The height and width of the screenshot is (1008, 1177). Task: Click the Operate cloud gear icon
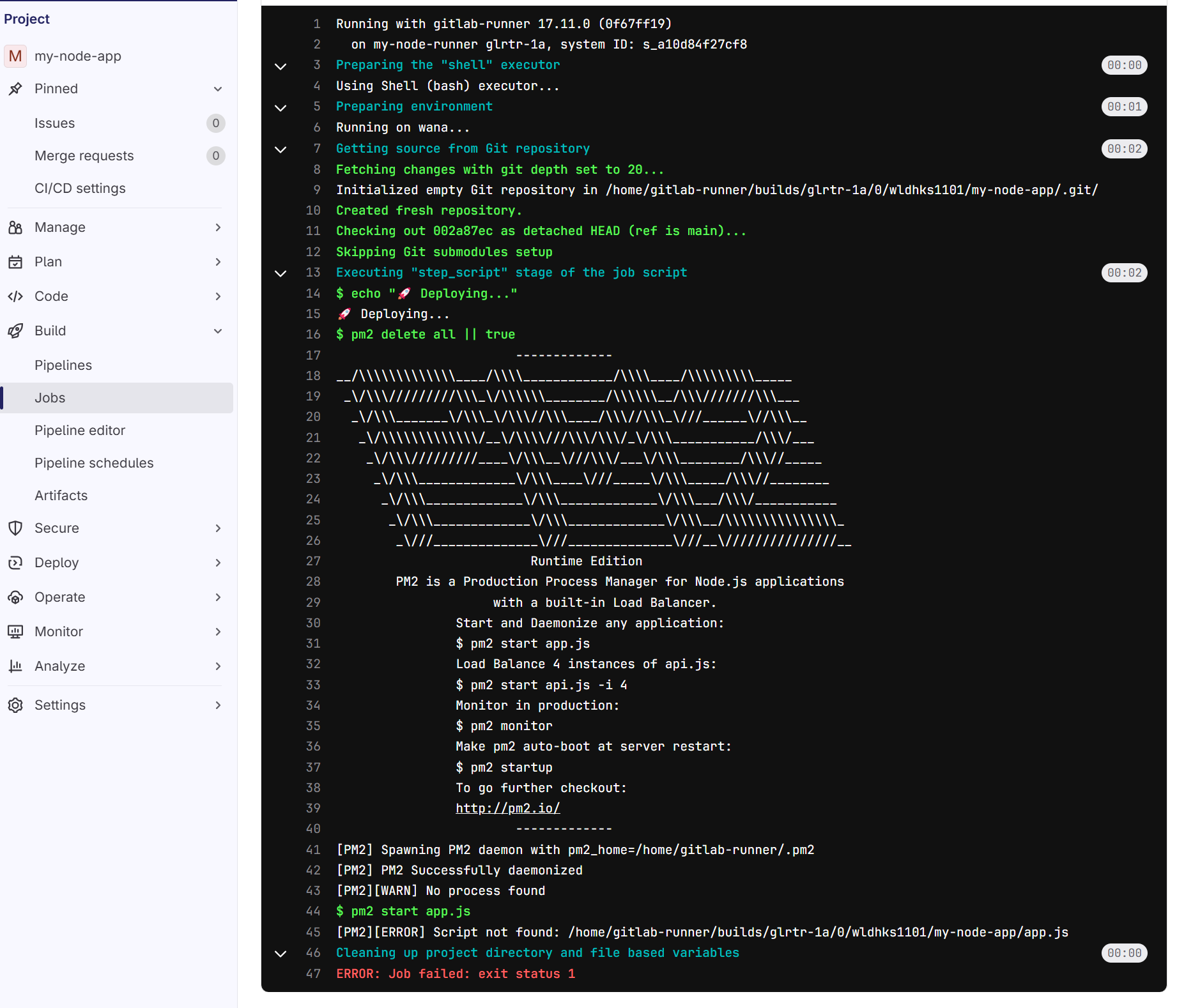[15, 597]
